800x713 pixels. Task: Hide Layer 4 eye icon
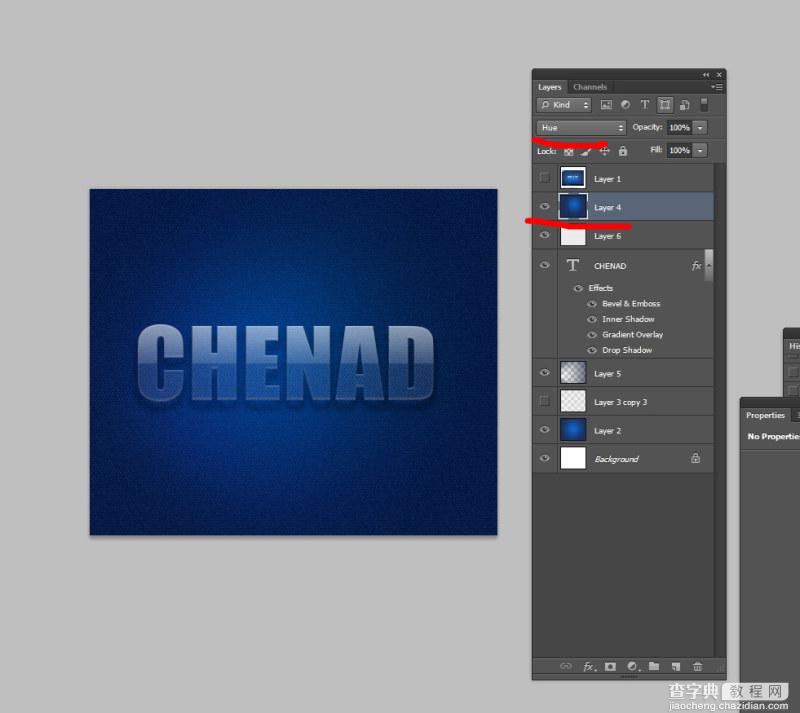(544, 206)
